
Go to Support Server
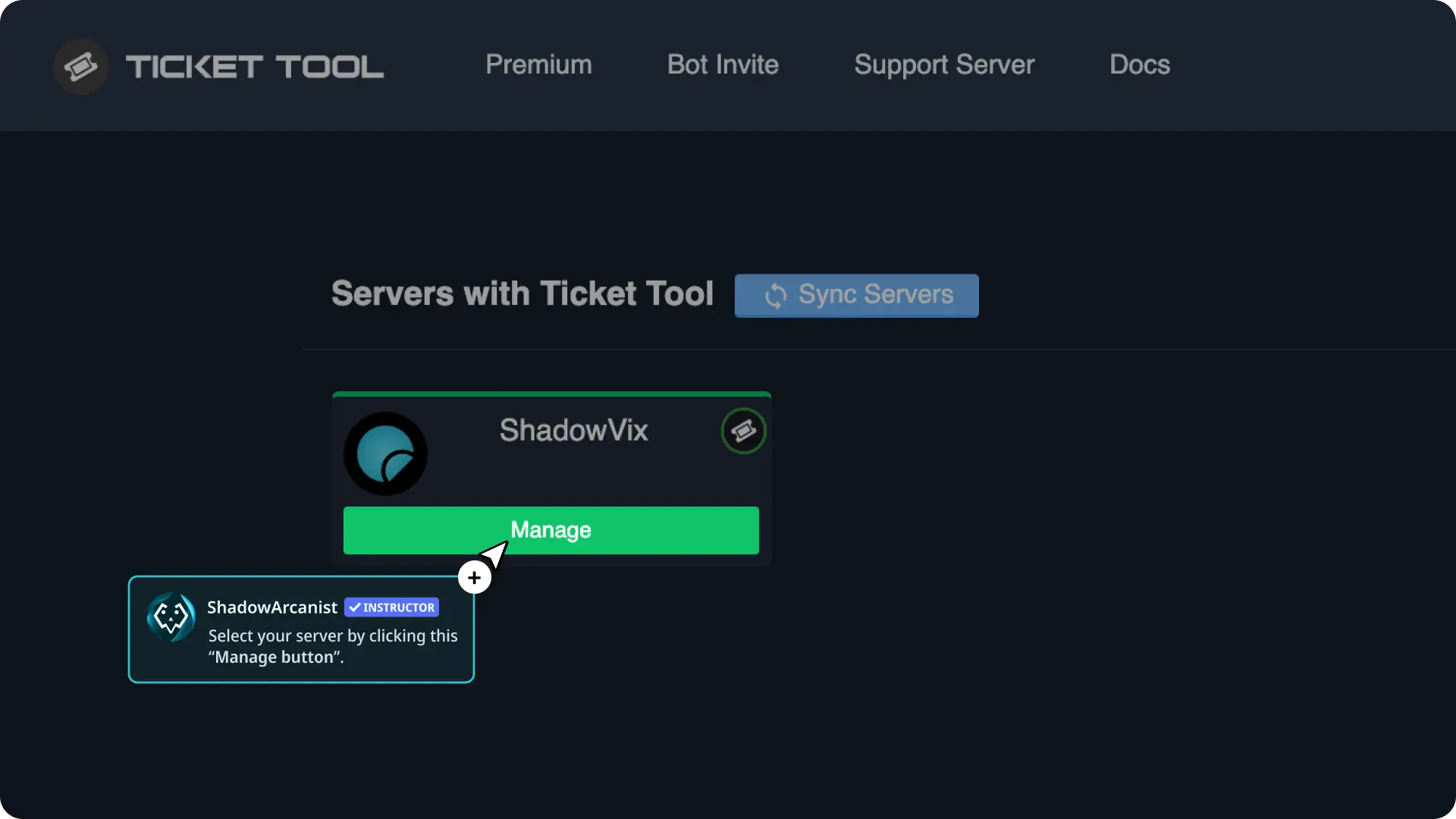coord(944,65)
